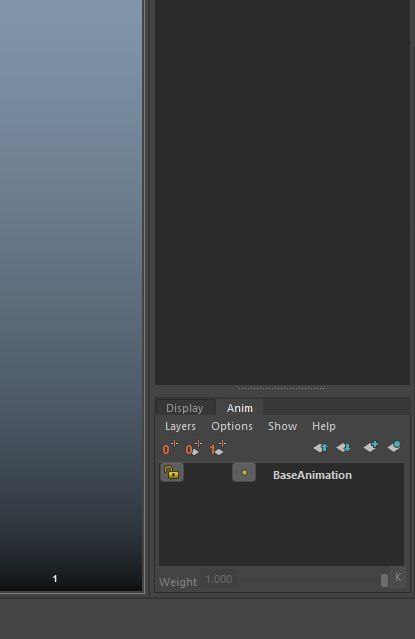Click the K key-weight button
Image resolution: width=415 pixels, height=639 pixels.
398,577
